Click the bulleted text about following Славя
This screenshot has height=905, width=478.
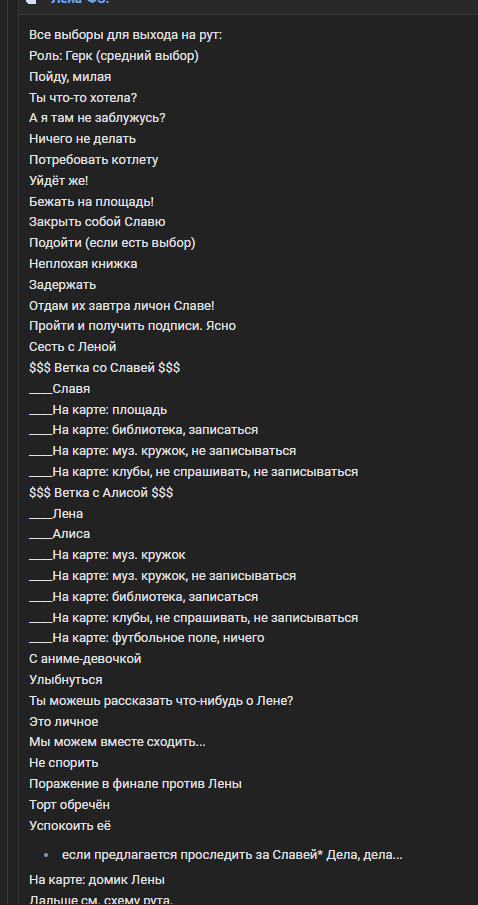coord(232,855)
